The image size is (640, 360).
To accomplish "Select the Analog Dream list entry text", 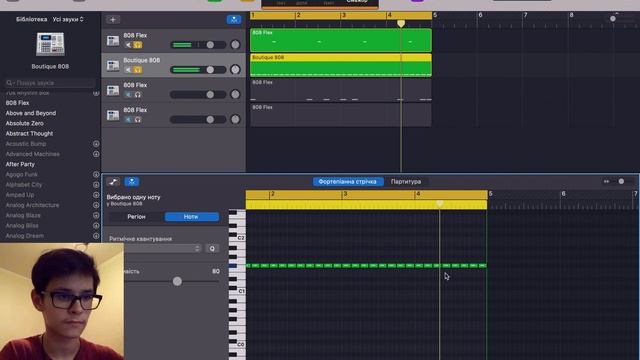I will 24,236.
